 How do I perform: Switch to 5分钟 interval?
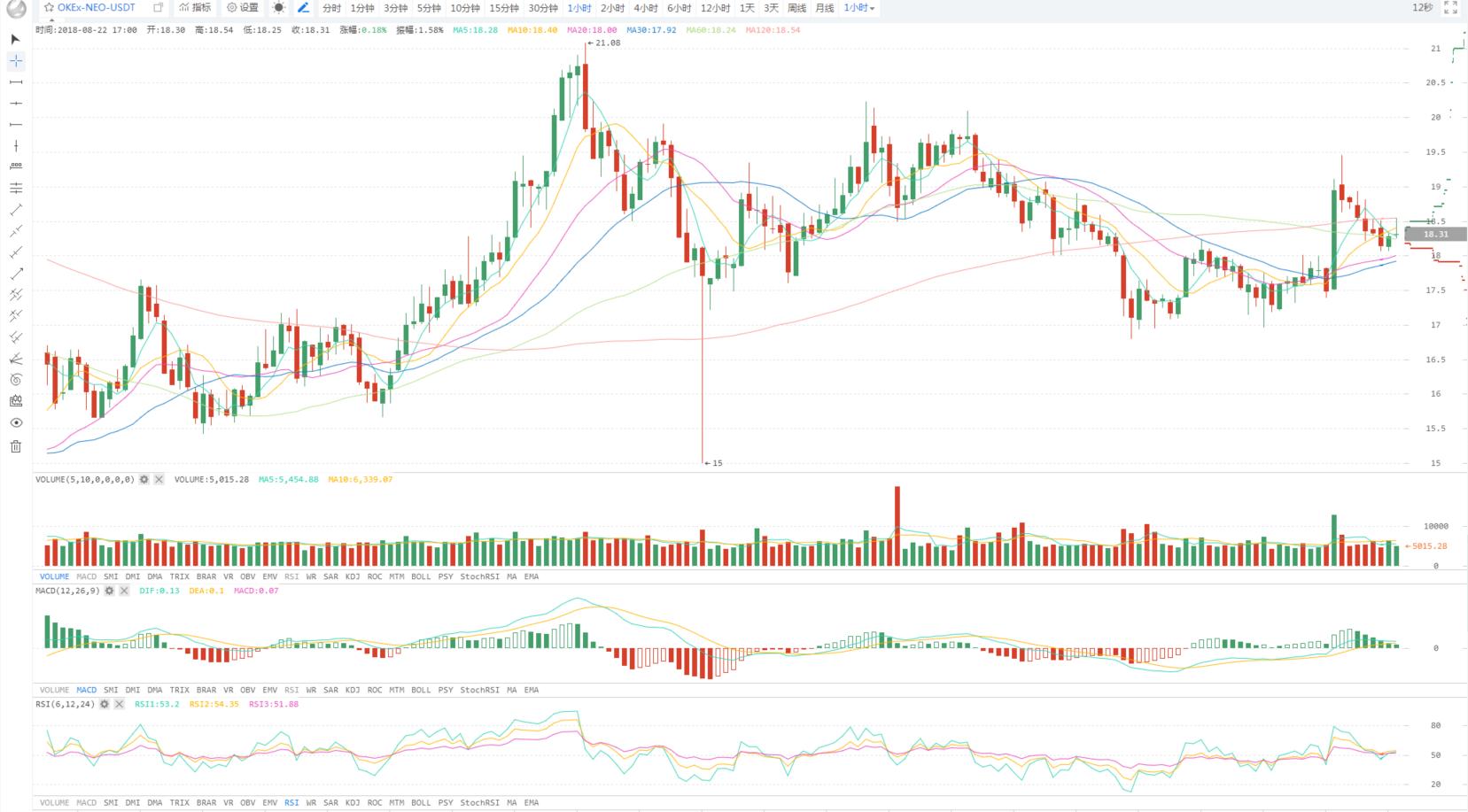(430, 8)
